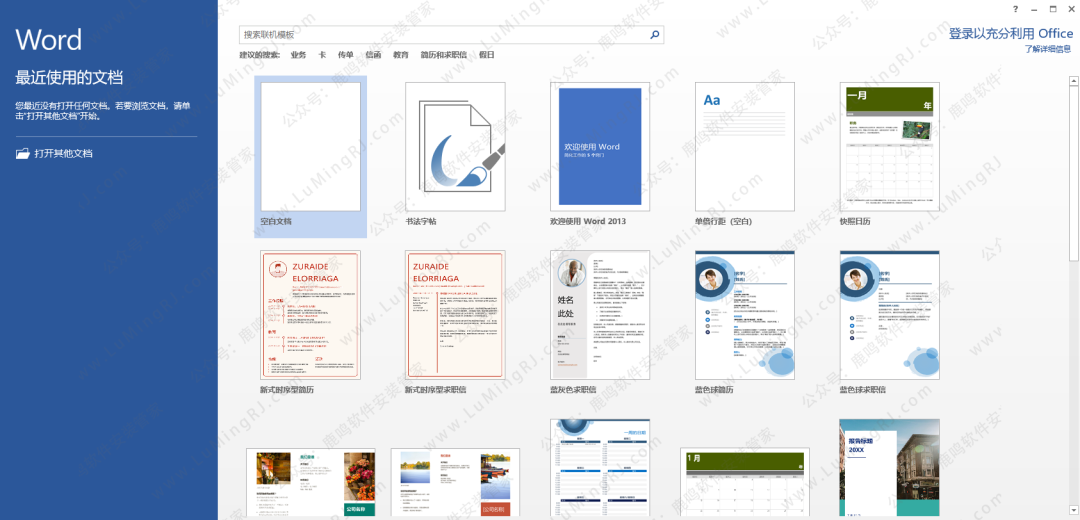Search suggested category 假日
This screenshot has width=1080, height=520.
point(486,55)
